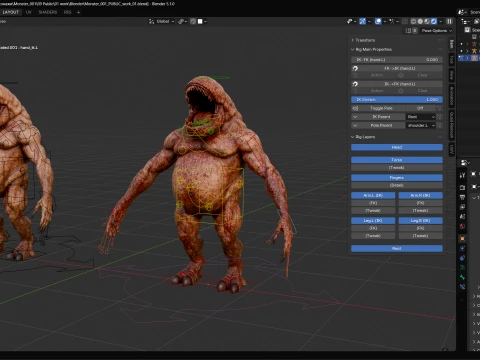480x360 pixels.
Task: Switch to the RIG workspace tab
Action: click(68, 12)
